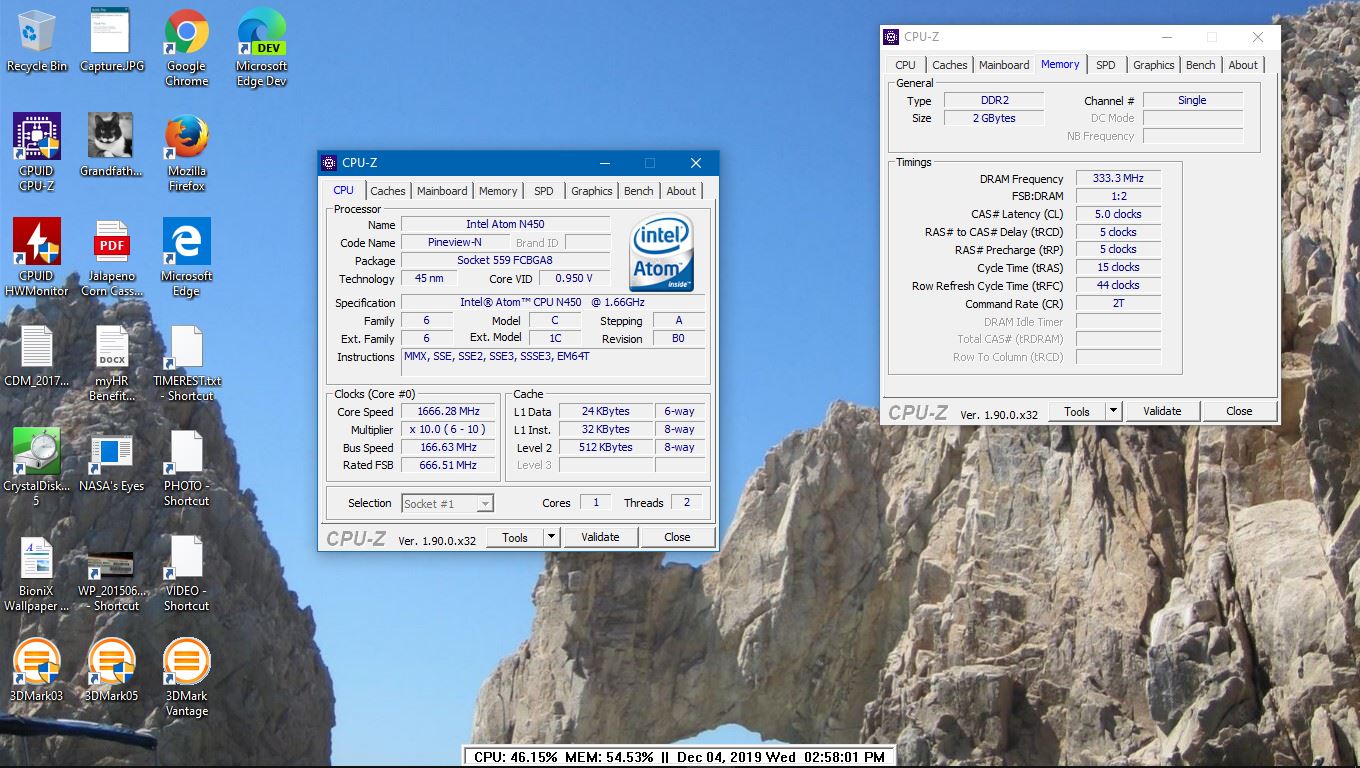Click Close button in Memory window
Image resolution: width=1360 pixels, height=768 pixels.
click(x=1239, y=411)
